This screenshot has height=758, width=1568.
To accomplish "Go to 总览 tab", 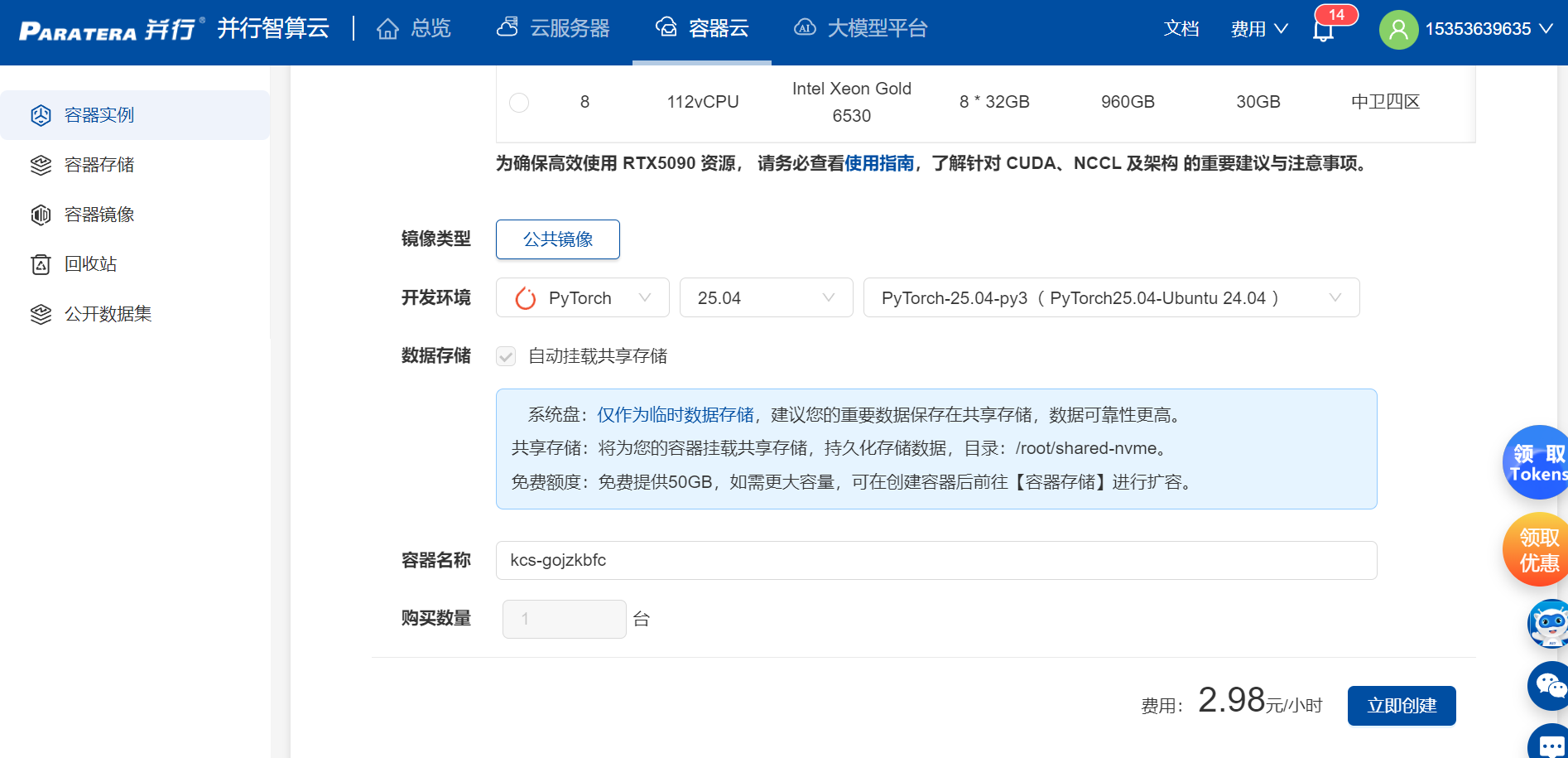I will 414,28.
